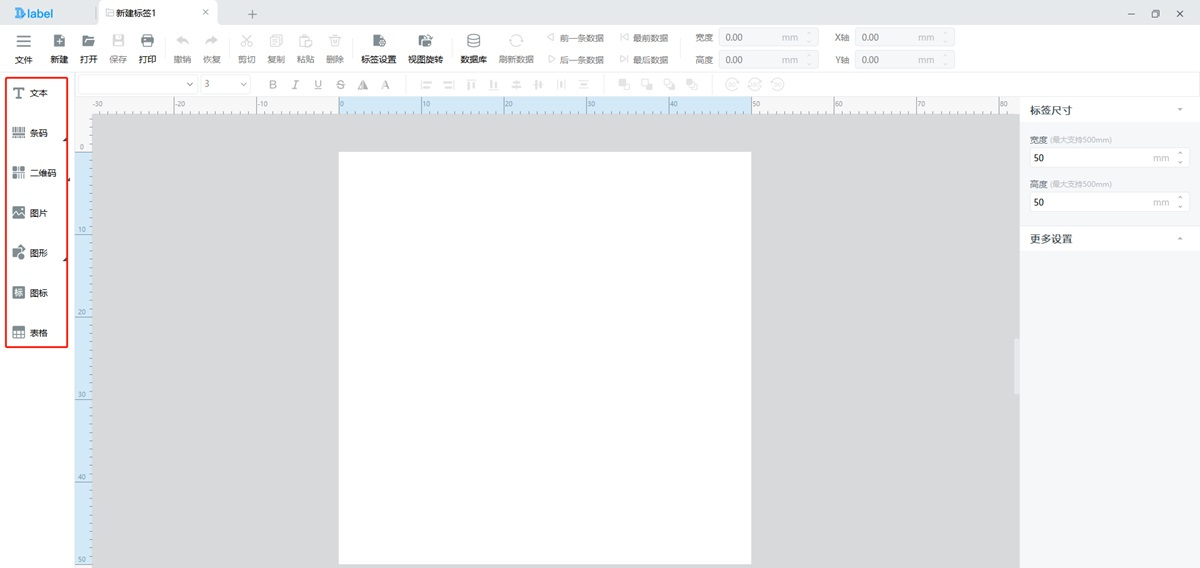
Task: Select the 图标 (Icon) tool
Action: pos(30,293)
